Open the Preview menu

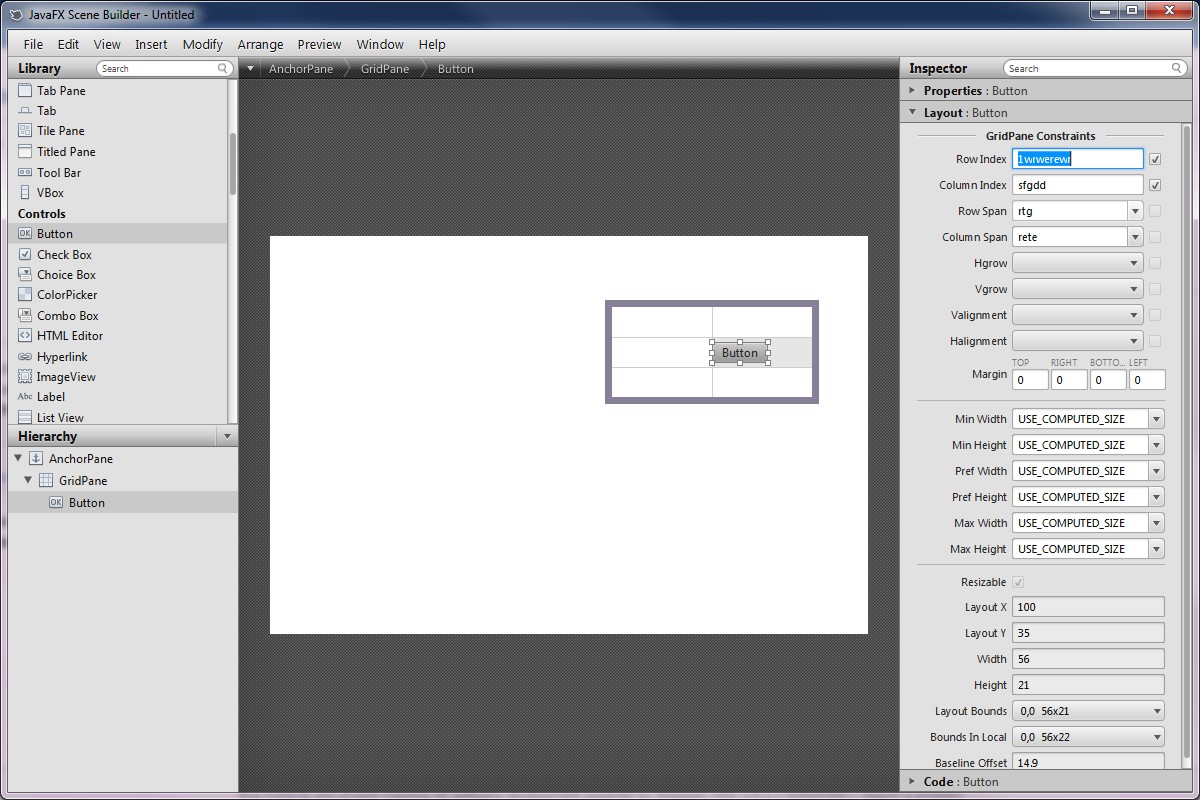coord(319,44)
